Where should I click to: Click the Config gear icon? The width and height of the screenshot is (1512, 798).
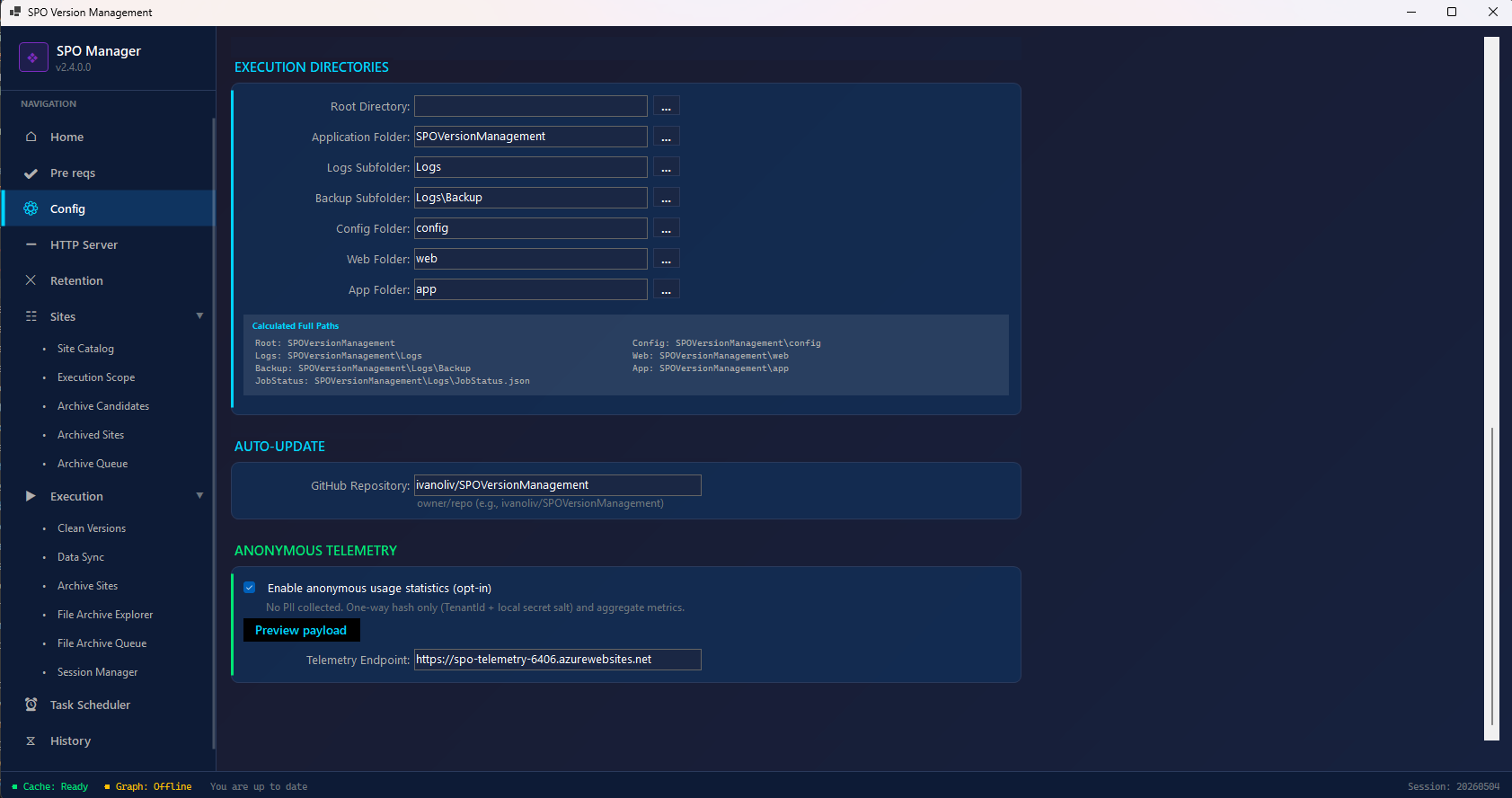pos(31,208)
